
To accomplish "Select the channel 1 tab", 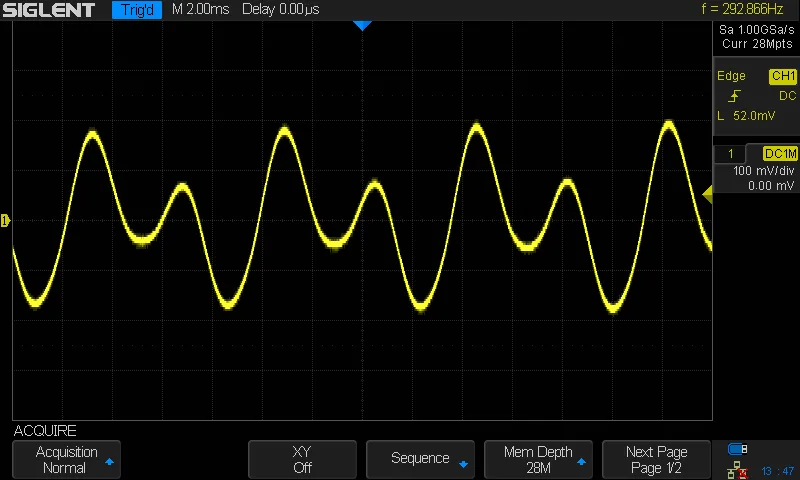I will coord(730,154).
